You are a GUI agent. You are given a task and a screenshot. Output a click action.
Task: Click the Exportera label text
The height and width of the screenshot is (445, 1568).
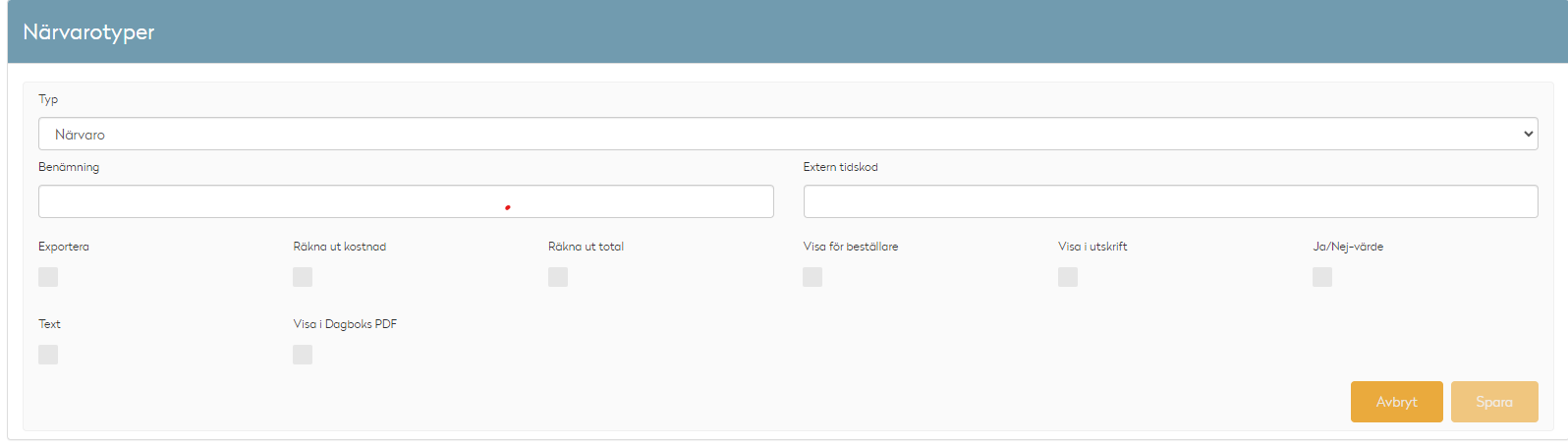click(x=64, y=247)
